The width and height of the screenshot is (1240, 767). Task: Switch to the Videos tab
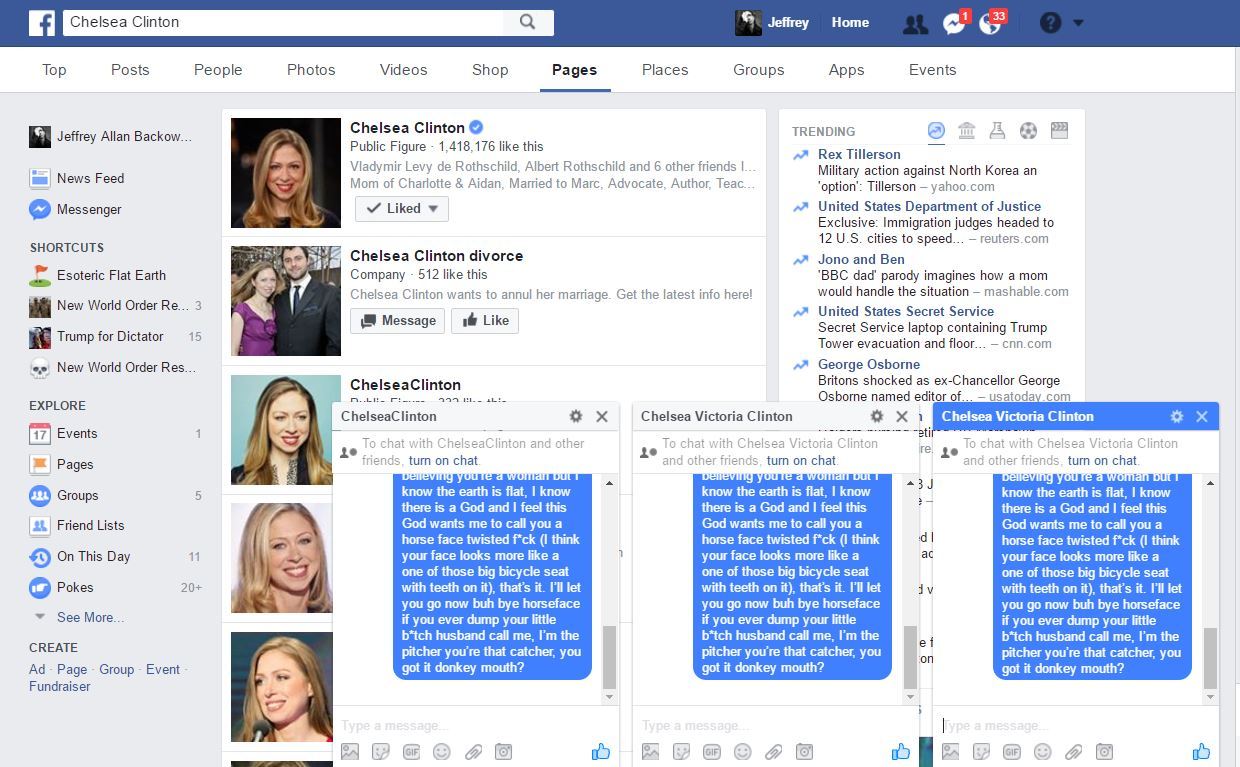[x=404, y=70]
